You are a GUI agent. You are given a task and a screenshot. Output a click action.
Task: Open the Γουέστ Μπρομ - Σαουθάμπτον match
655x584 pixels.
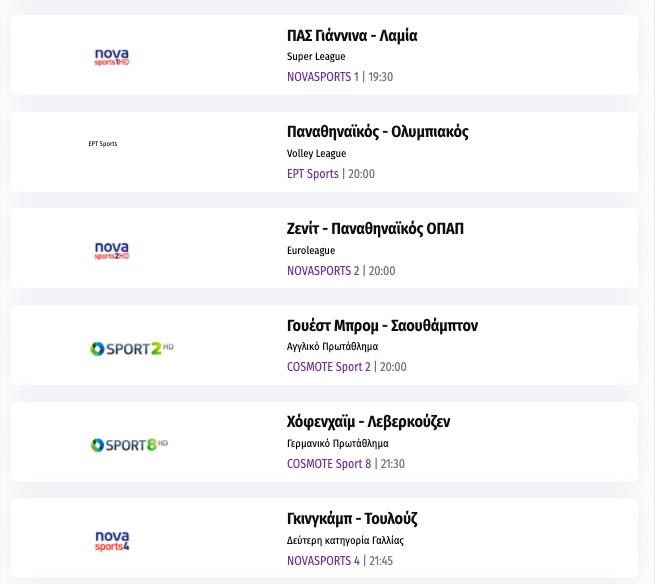[x=382, y=326]
